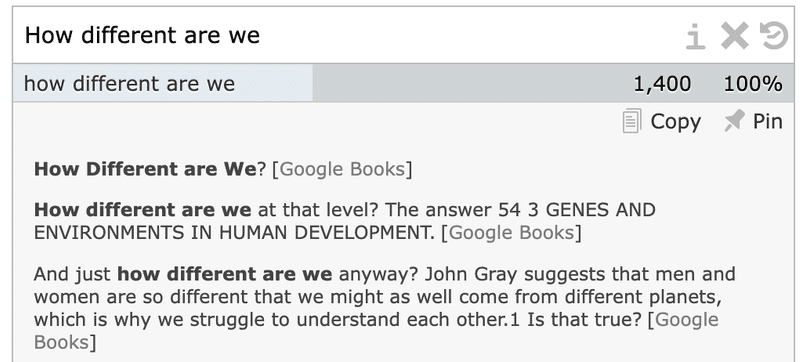Viewport: 800px width, 362px height.
Task: Open Google Books link after "How Different are We?"
Action: [x=342, y=169]
